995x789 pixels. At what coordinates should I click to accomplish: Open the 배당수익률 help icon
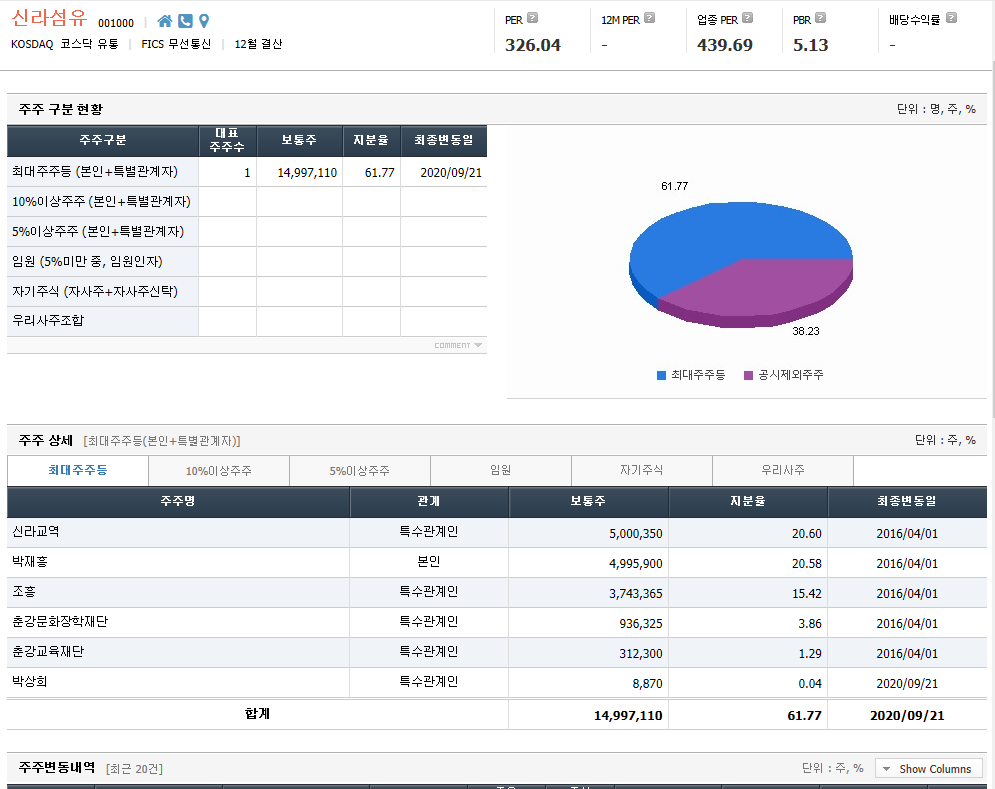(951, 18)
